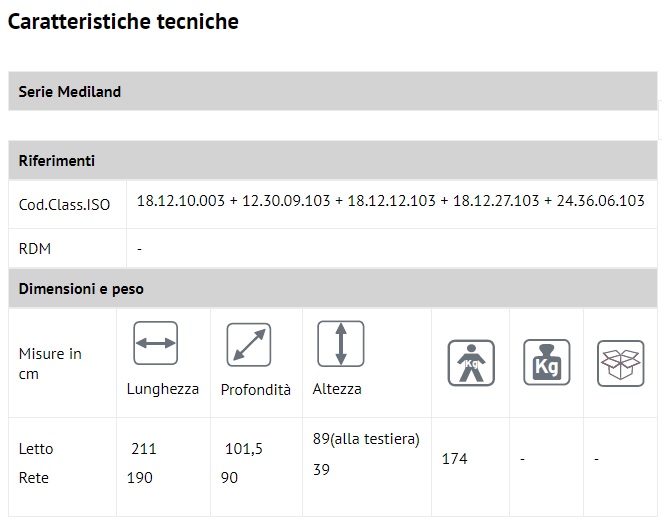Click the open box packaging icon

coord(620,362)
